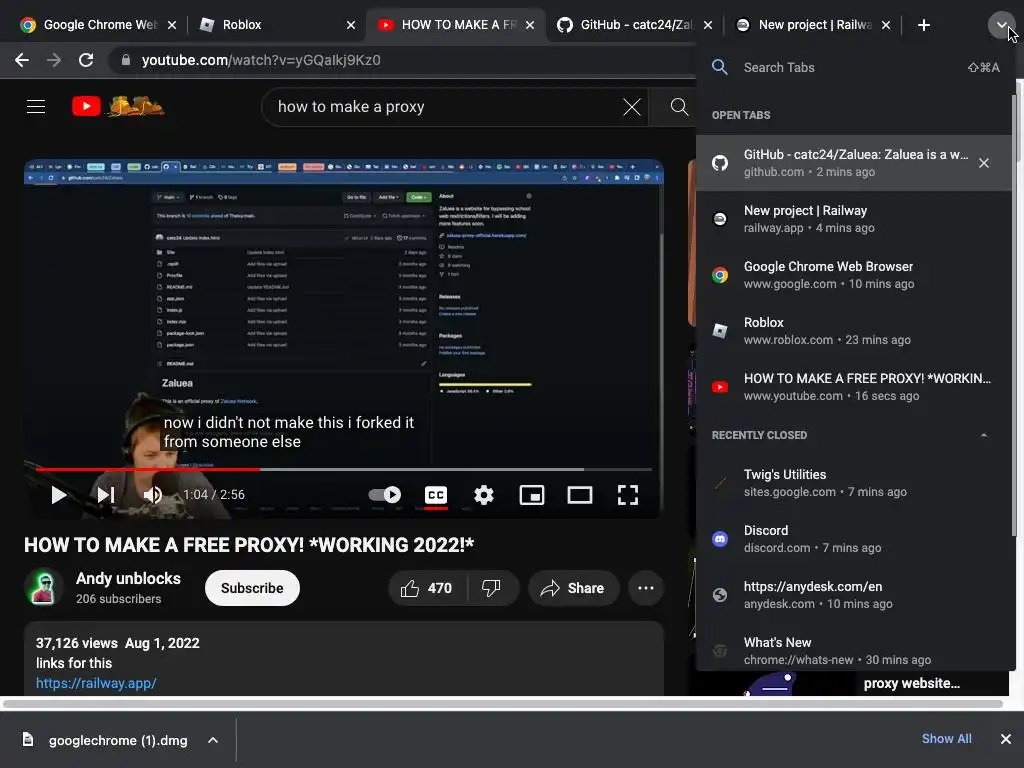Viewport: 1024px width, 768px height.
Task: Mute the video volume
Action: pos(153,495)
